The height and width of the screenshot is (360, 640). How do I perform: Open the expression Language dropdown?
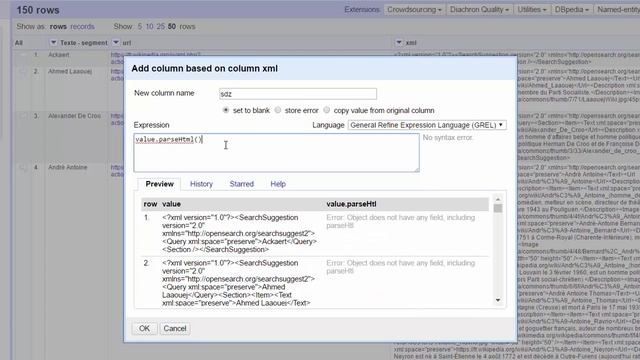[427, 125]
